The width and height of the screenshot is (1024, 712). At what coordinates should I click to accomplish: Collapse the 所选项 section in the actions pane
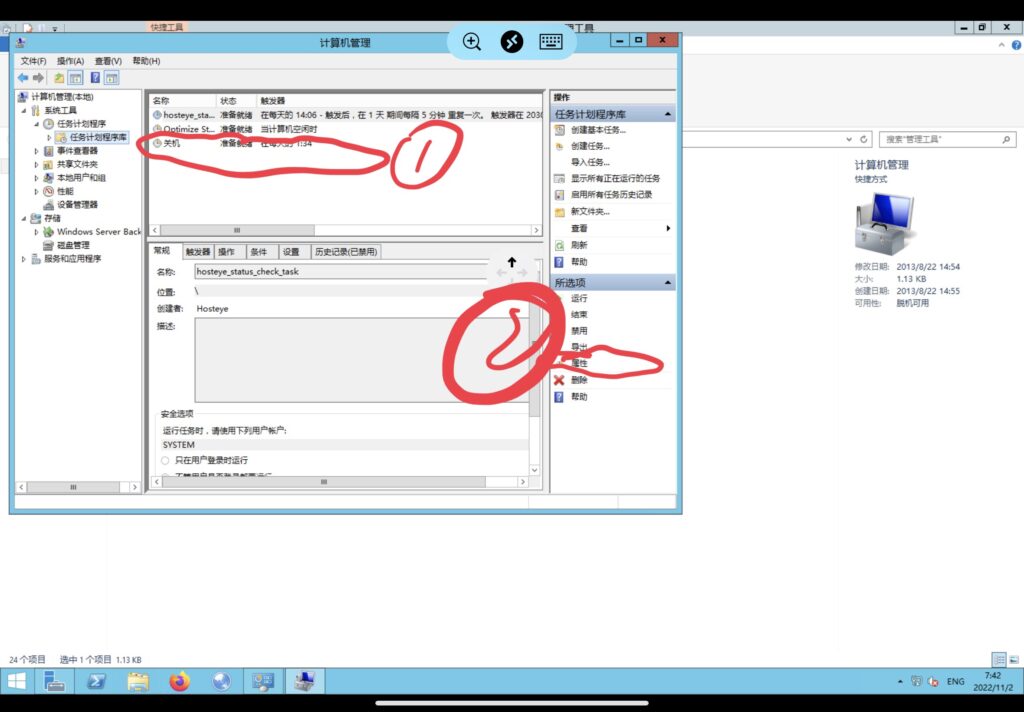(x=668, y=283)
